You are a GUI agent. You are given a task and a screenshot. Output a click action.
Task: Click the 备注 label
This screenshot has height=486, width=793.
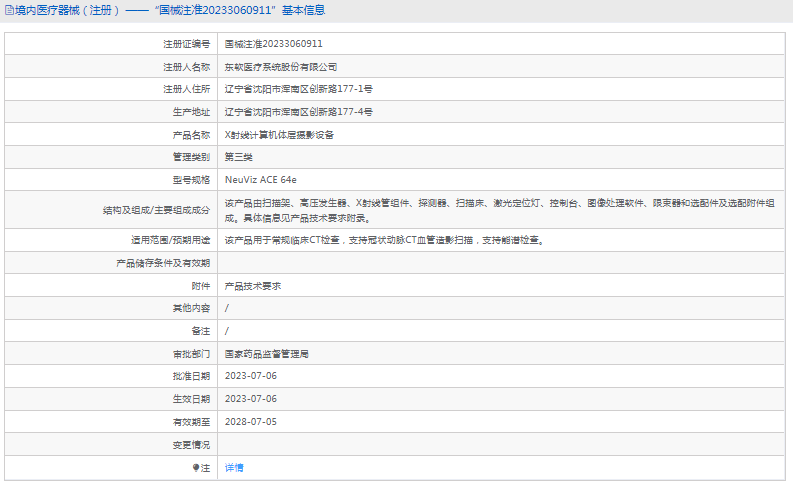(201, 331)
